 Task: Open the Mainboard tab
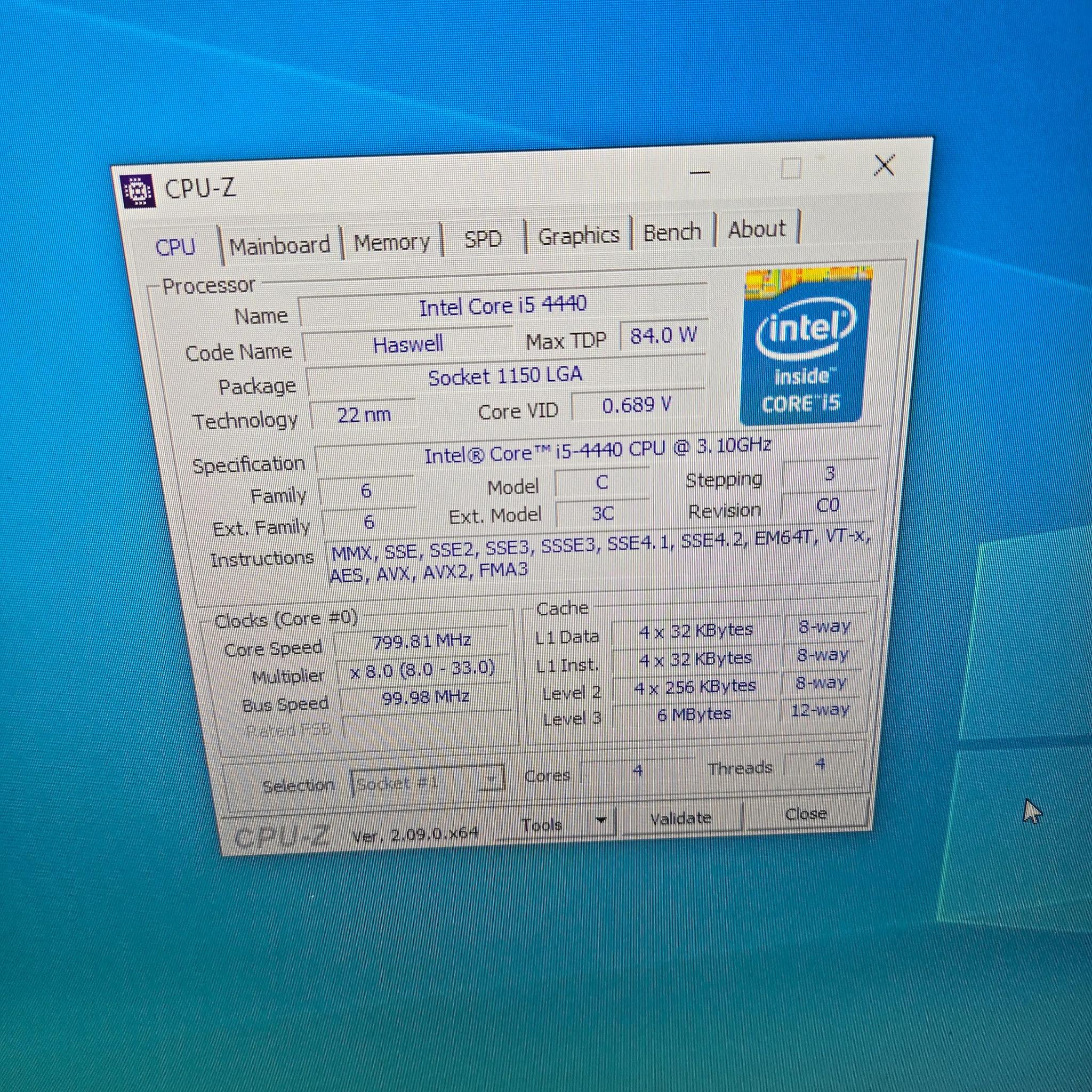(280, 245)
